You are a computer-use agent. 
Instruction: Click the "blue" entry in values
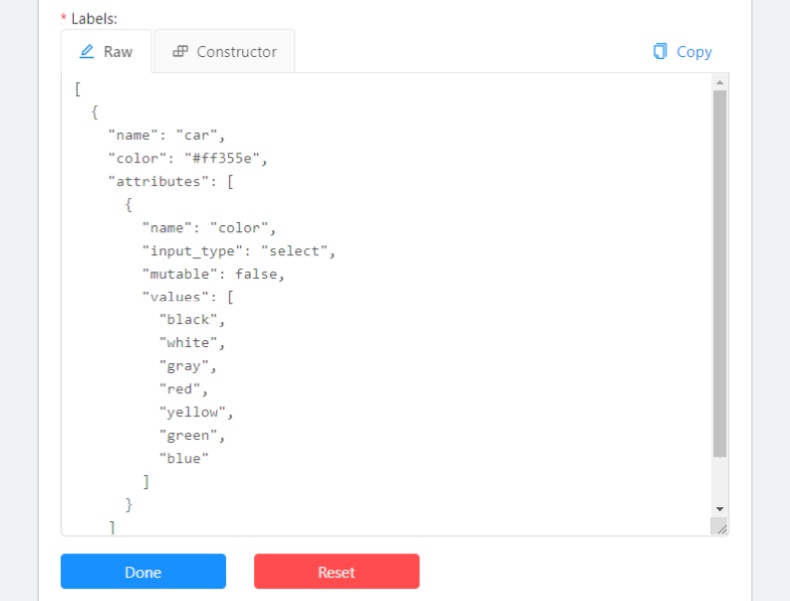coord(185,458)
